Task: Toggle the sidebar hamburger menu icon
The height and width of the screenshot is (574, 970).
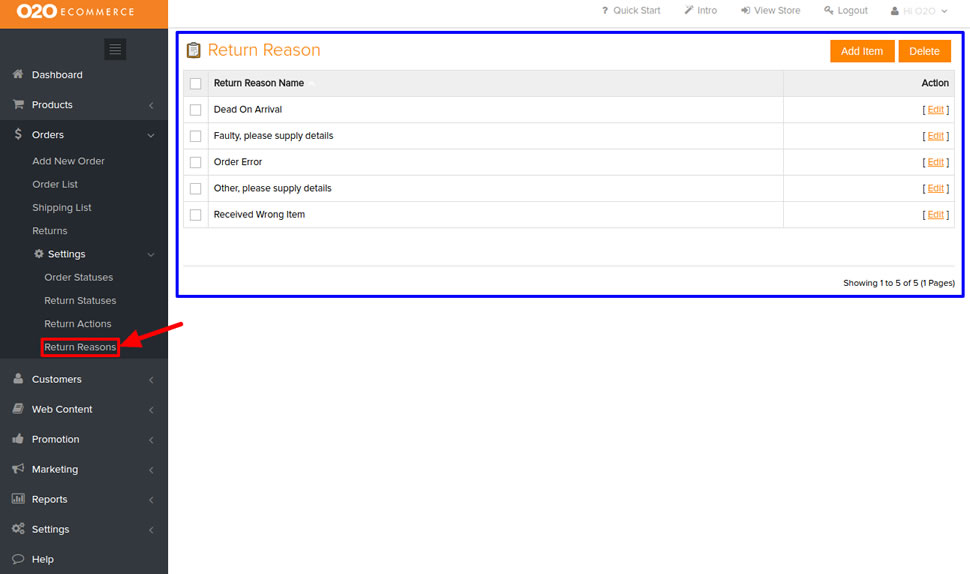Action: point(115,49)
